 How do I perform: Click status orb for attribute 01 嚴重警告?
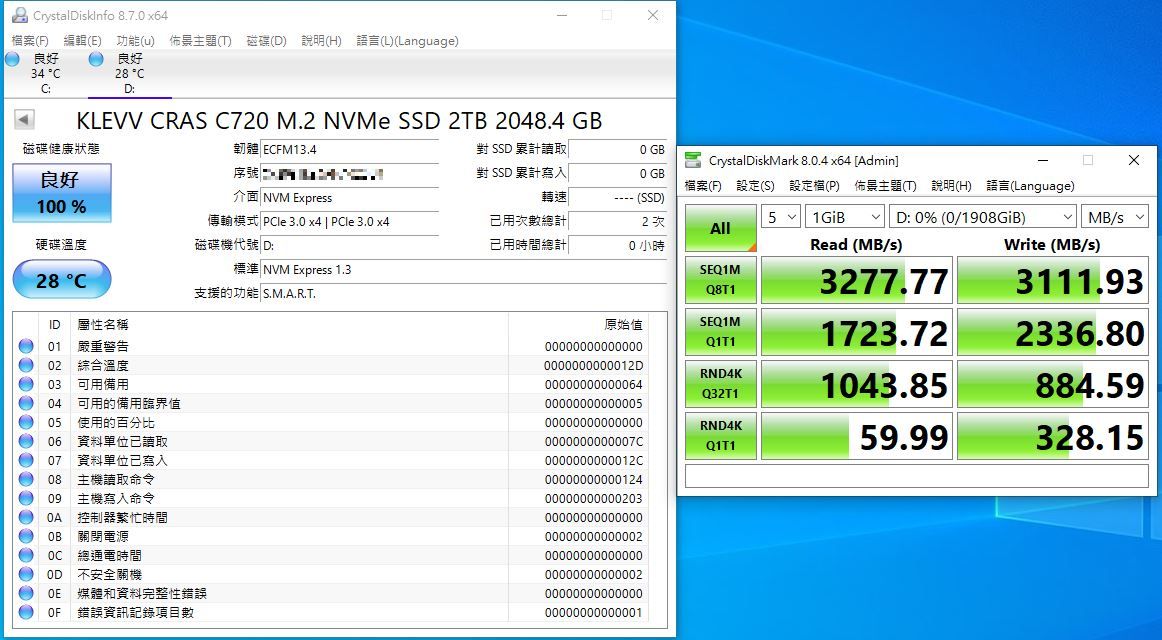point(26,346)
